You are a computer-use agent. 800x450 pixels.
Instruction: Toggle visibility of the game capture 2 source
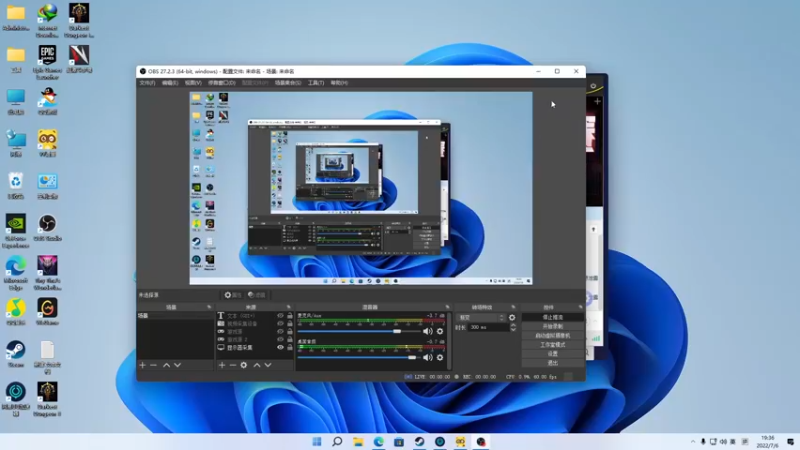[x=280, y=339]
